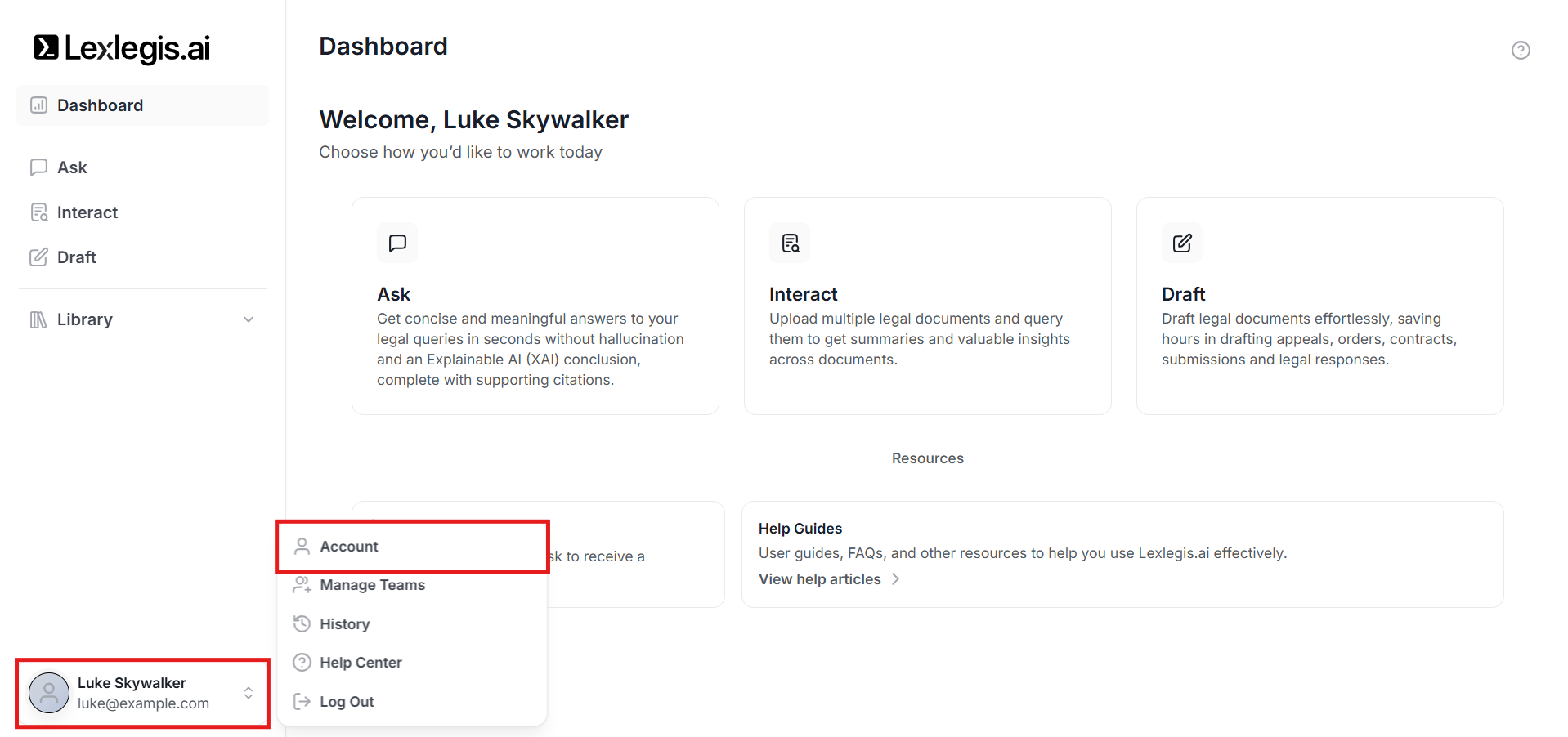Click the help question mark icon
1568x737 pixels.
[x=1520, y=51]
